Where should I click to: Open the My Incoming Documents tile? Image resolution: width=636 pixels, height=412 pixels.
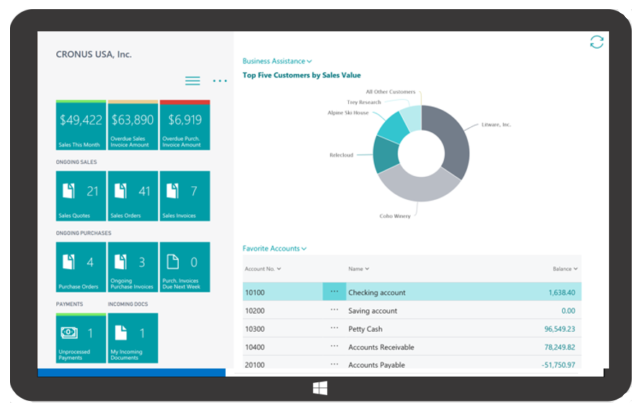[133, 339]
